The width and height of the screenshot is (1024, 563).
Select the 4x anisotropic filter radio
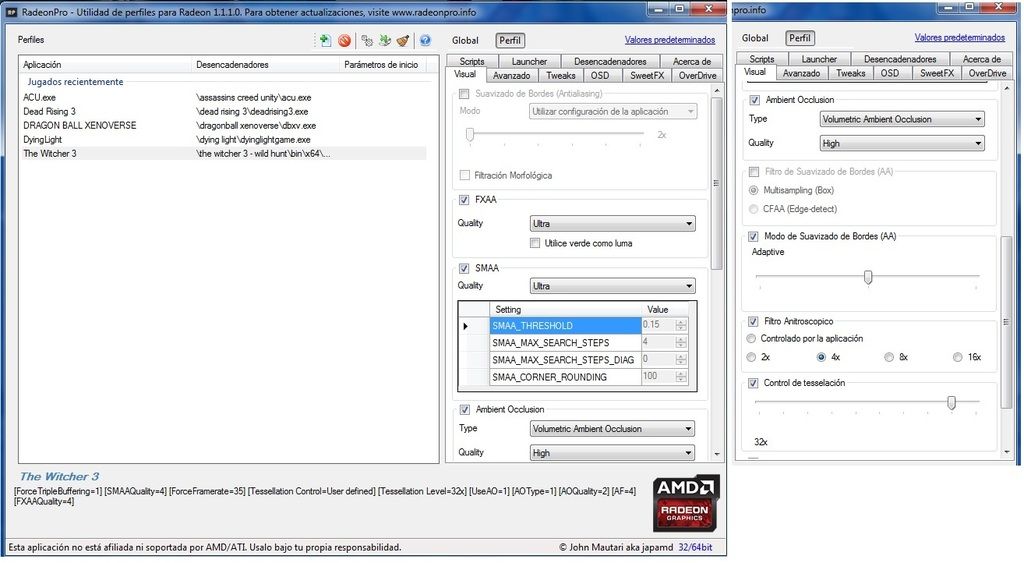pos(821,357)
